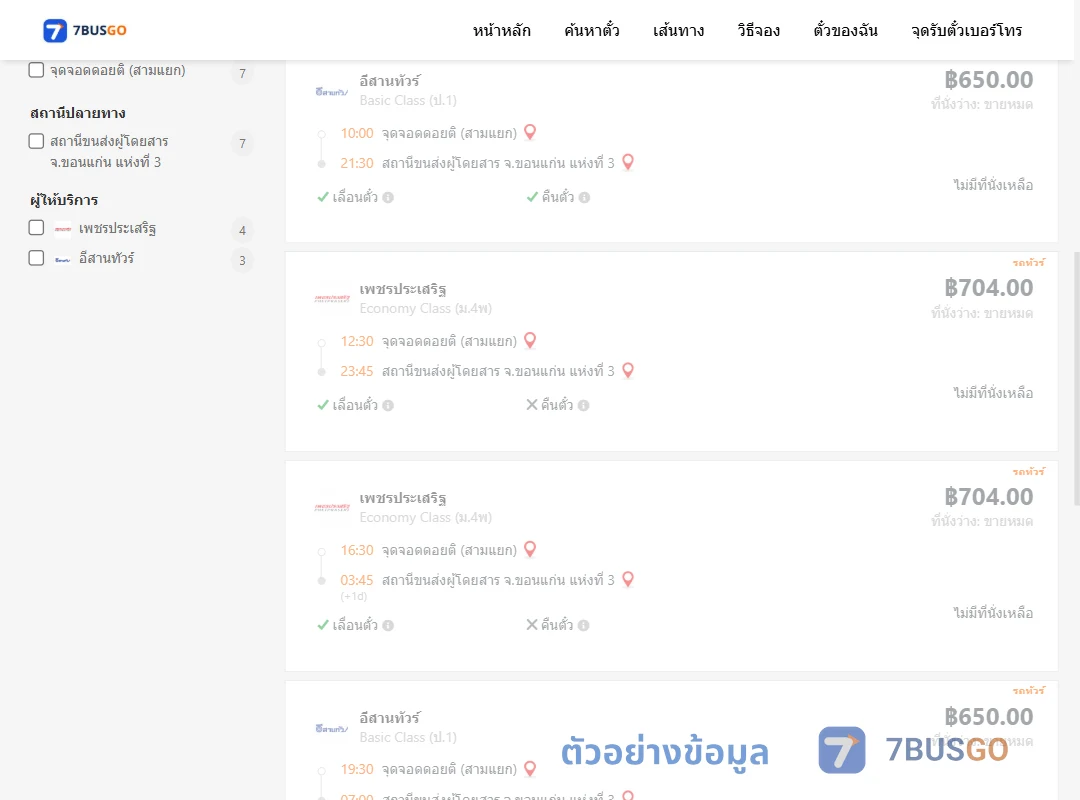Show เลื่อนตั๋ว info icon on 12:30 trip
Viewport: 1080px width, 800px height.
[x=388, y=406]
